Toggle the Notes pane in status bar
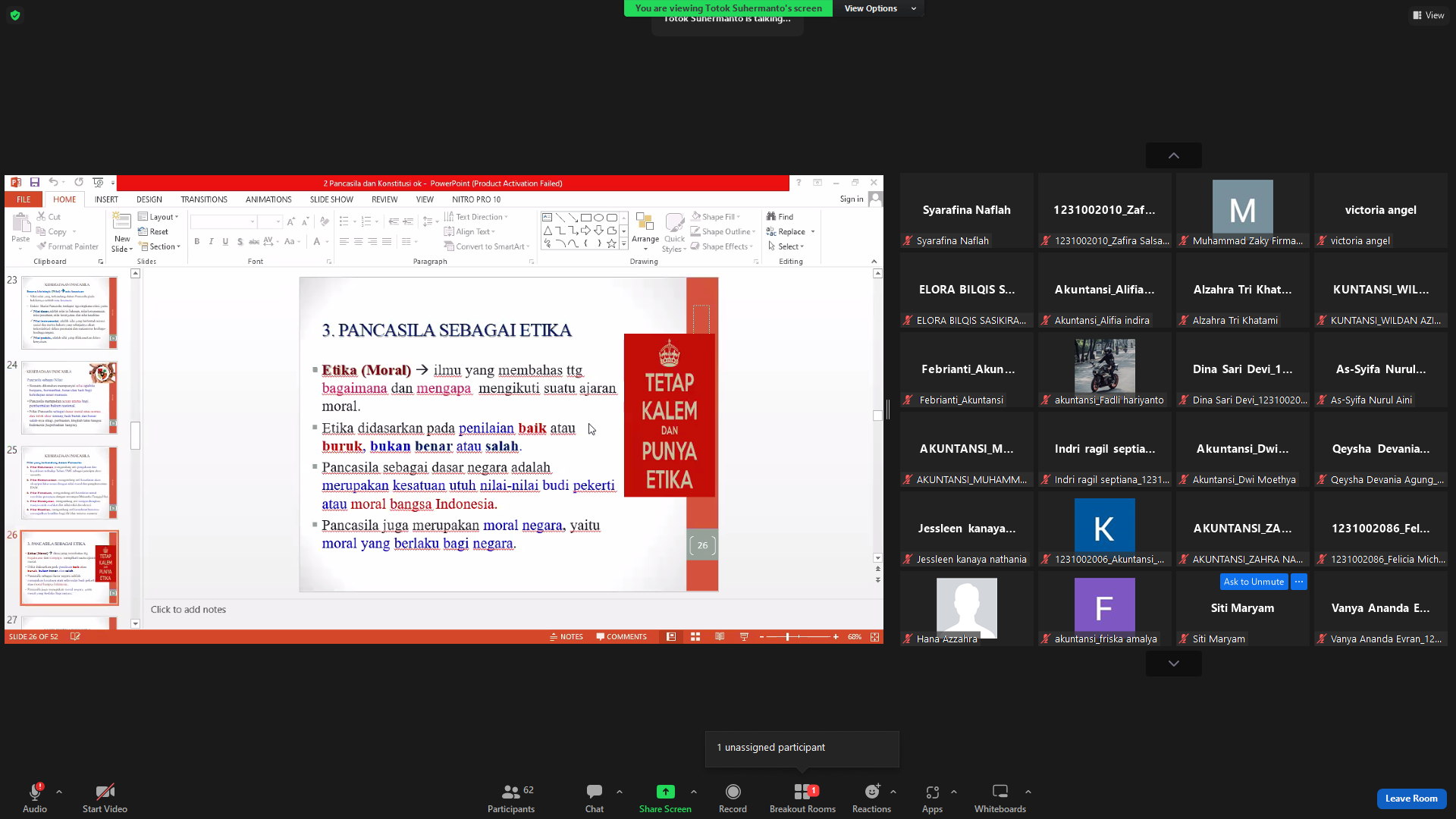 pyautogui.click(x=566, y=637)
